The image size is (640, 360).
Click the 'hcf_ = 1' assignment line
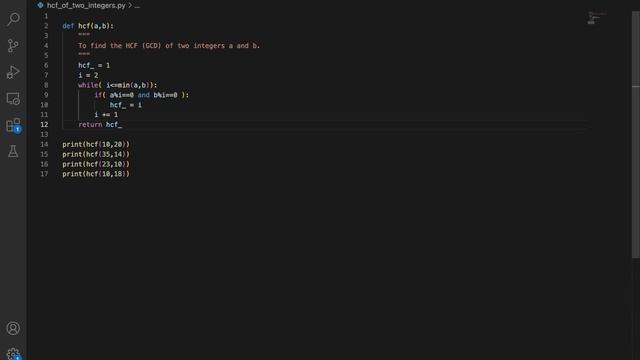(94, 65)
